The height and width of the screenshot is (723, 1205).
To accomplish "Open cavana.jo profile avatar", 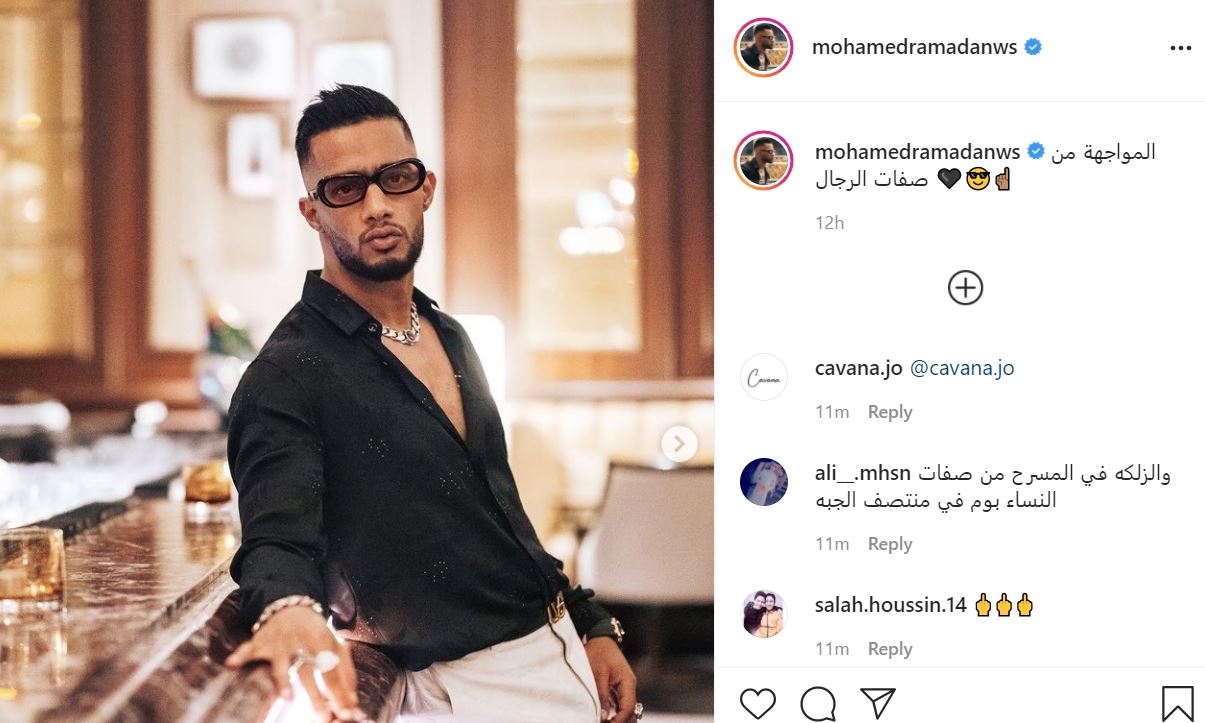I will pos(764,377).
